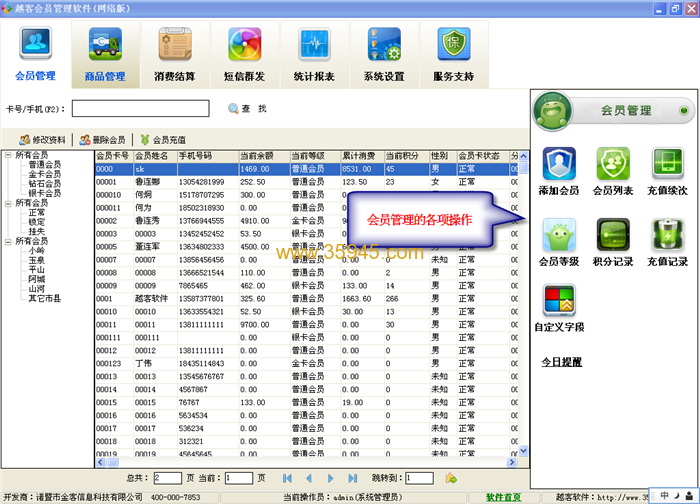Collapse the second 所有会员 status tree node
The image size is (700, 504).
point(8,203)
